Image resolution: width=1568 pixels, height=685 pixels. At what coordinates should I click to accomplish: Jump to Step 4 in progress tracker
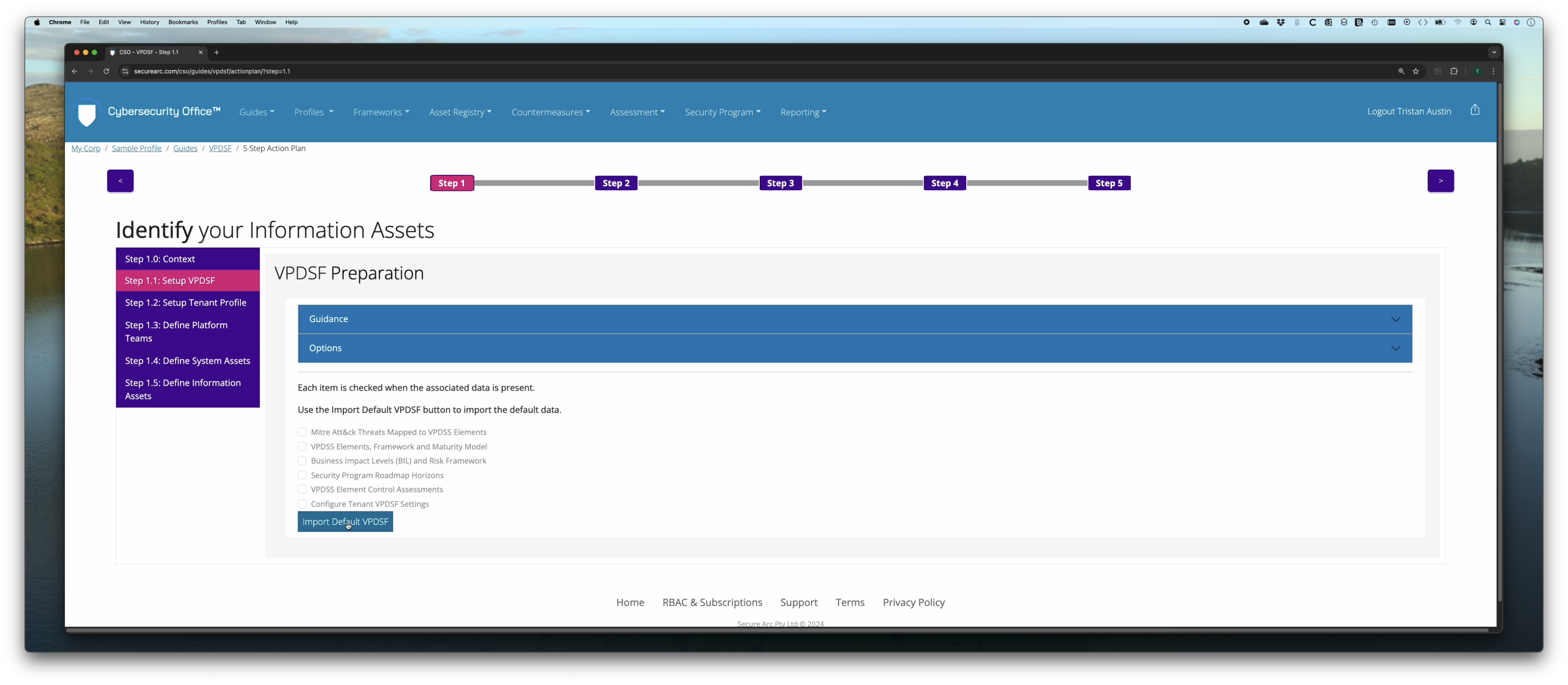945,183
